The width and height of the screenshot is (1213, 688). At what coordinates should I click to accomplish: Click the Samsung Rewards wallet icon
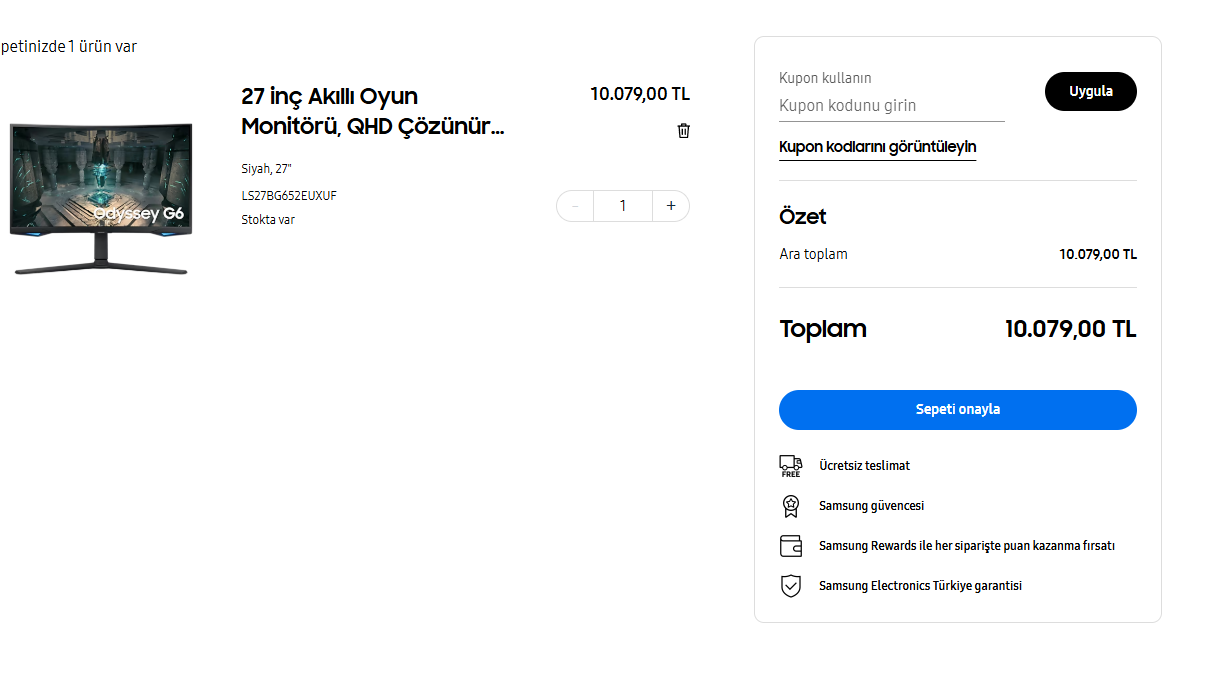791,546
